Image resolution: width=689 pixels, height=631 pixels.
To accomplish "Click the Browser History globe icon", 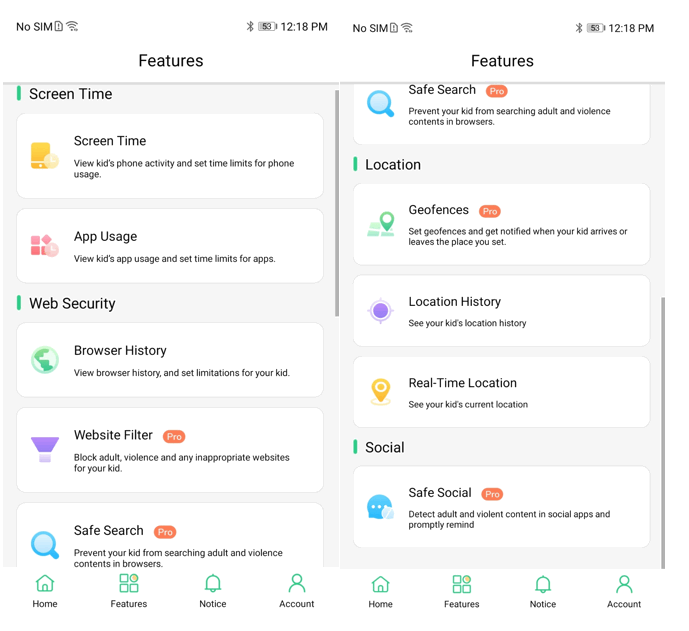I will point(44,360).
